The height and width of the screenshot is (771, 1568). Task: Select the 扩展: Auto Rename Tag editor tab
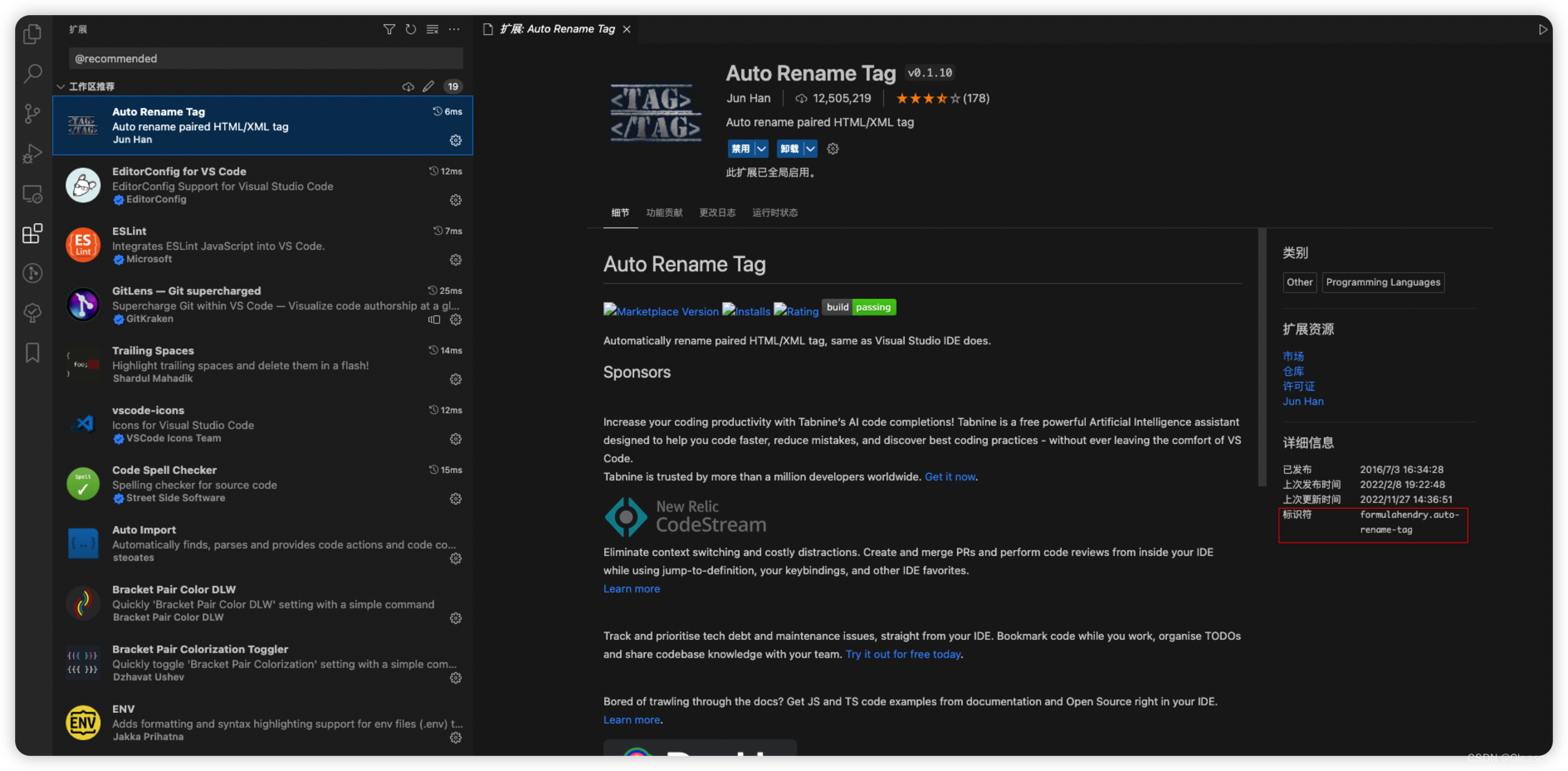(557, 29)
